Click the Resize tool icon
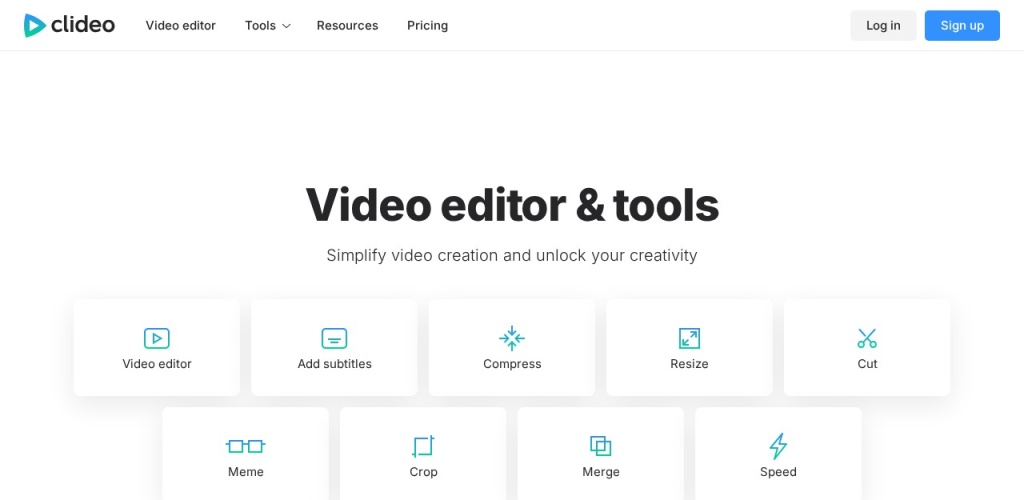Image resolution: width=1024 pixels, height=500 pixels. (x=689, y=338)
